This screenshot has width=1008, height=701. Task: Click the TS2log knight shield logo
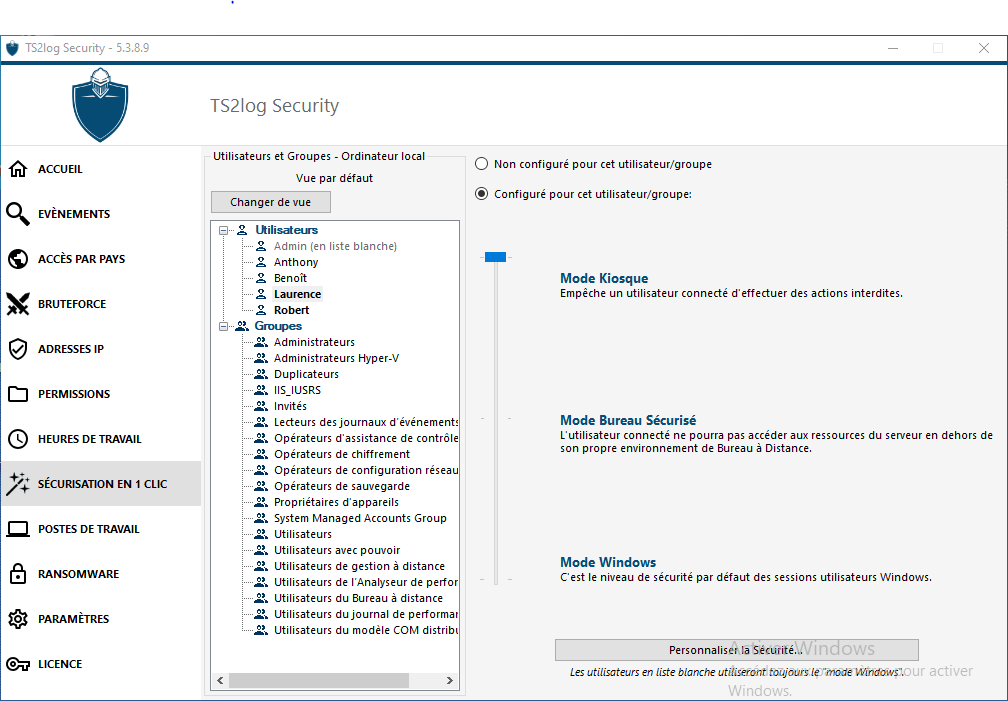tap(100, 105)
